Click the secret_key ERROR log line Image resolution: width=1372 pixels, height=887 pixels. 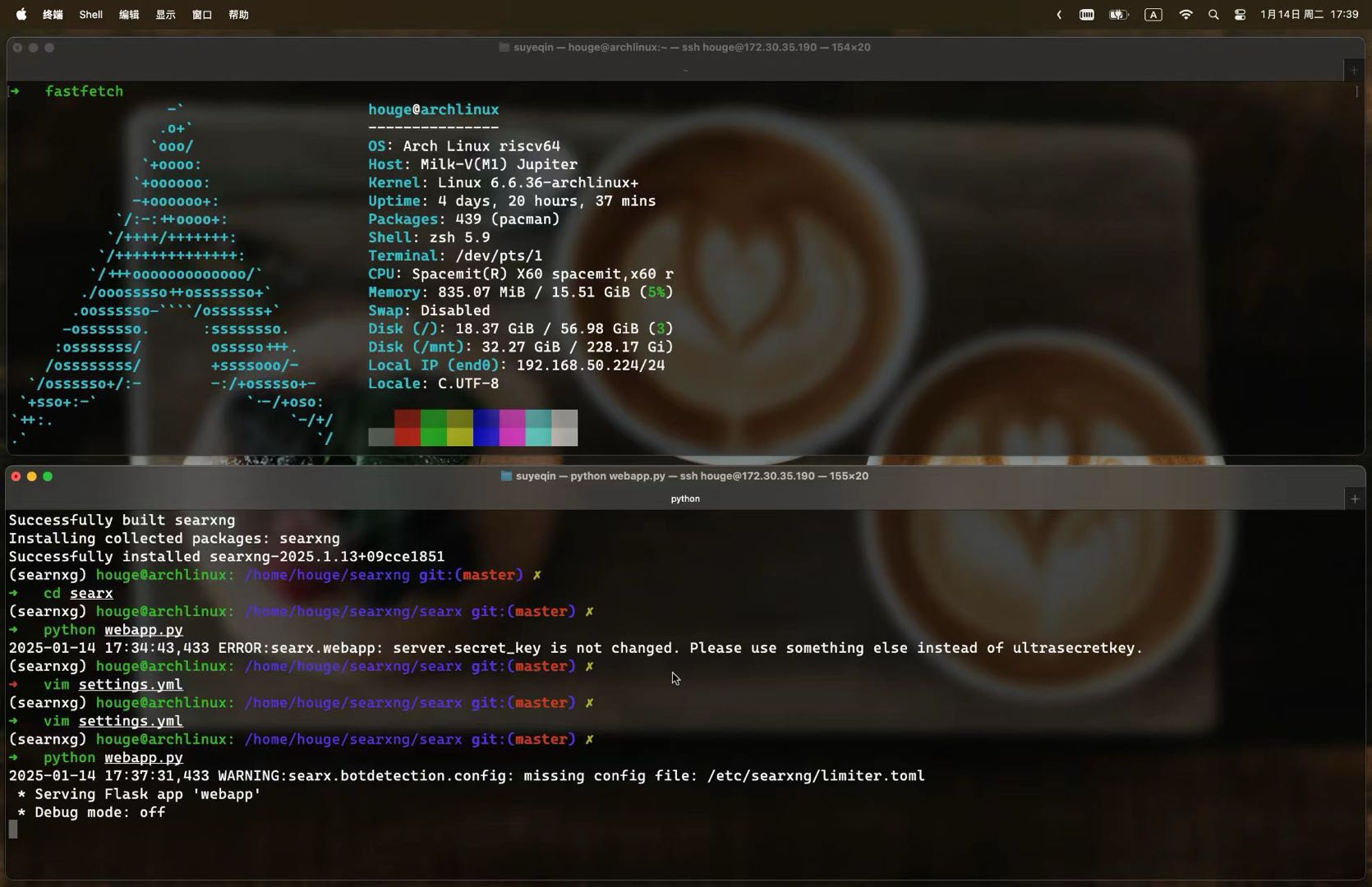[x=576, y=648]
